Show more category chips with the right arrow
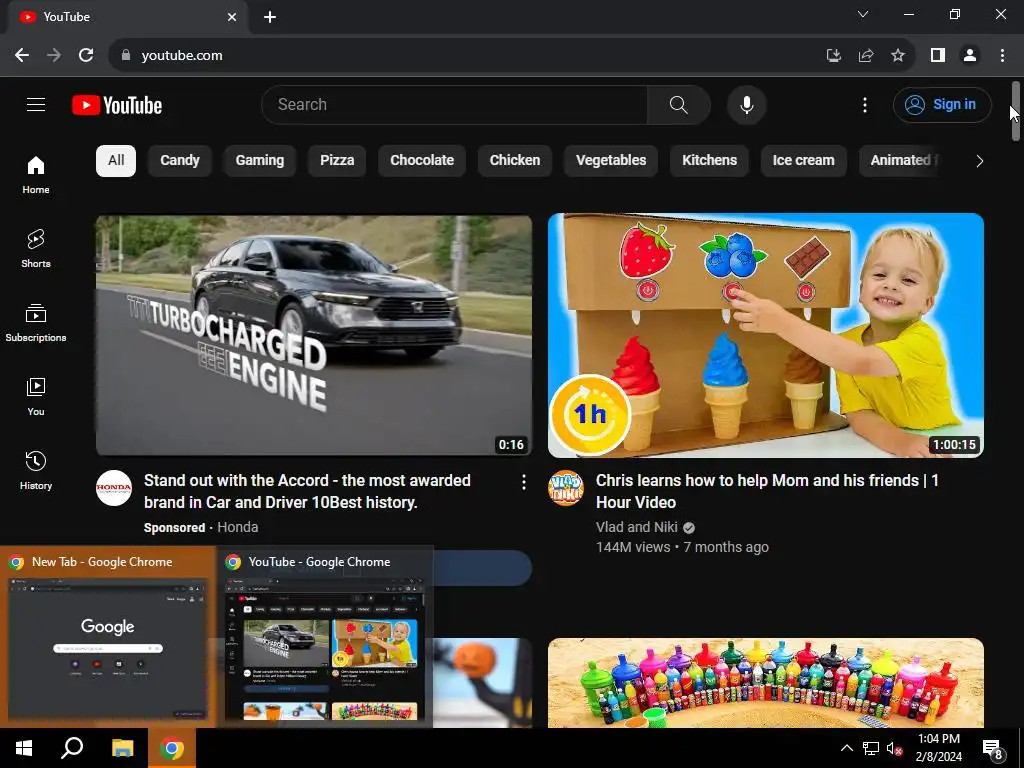This screenshot has height=768, width=1024. 979,161
